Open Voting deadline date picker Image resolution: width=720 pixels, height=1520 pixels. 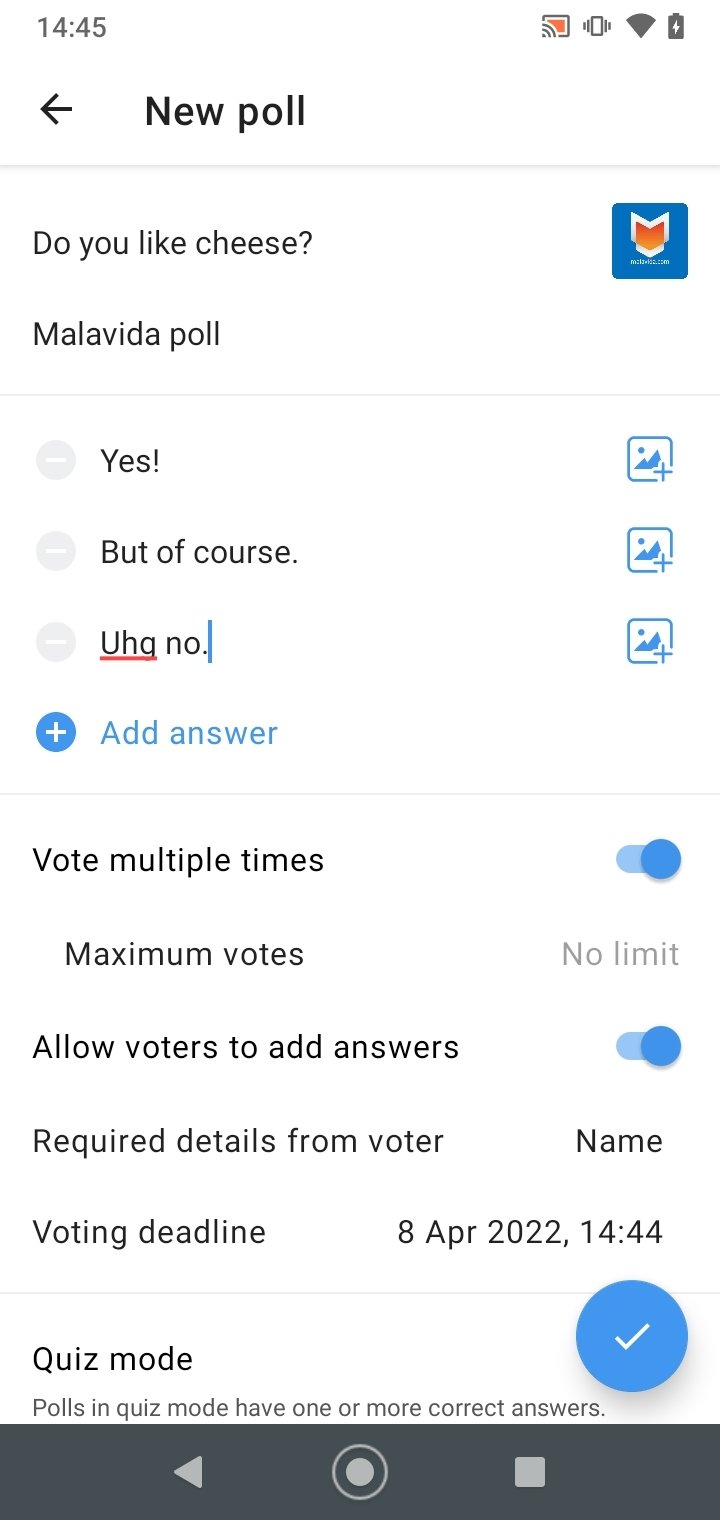pos(530,1232)
